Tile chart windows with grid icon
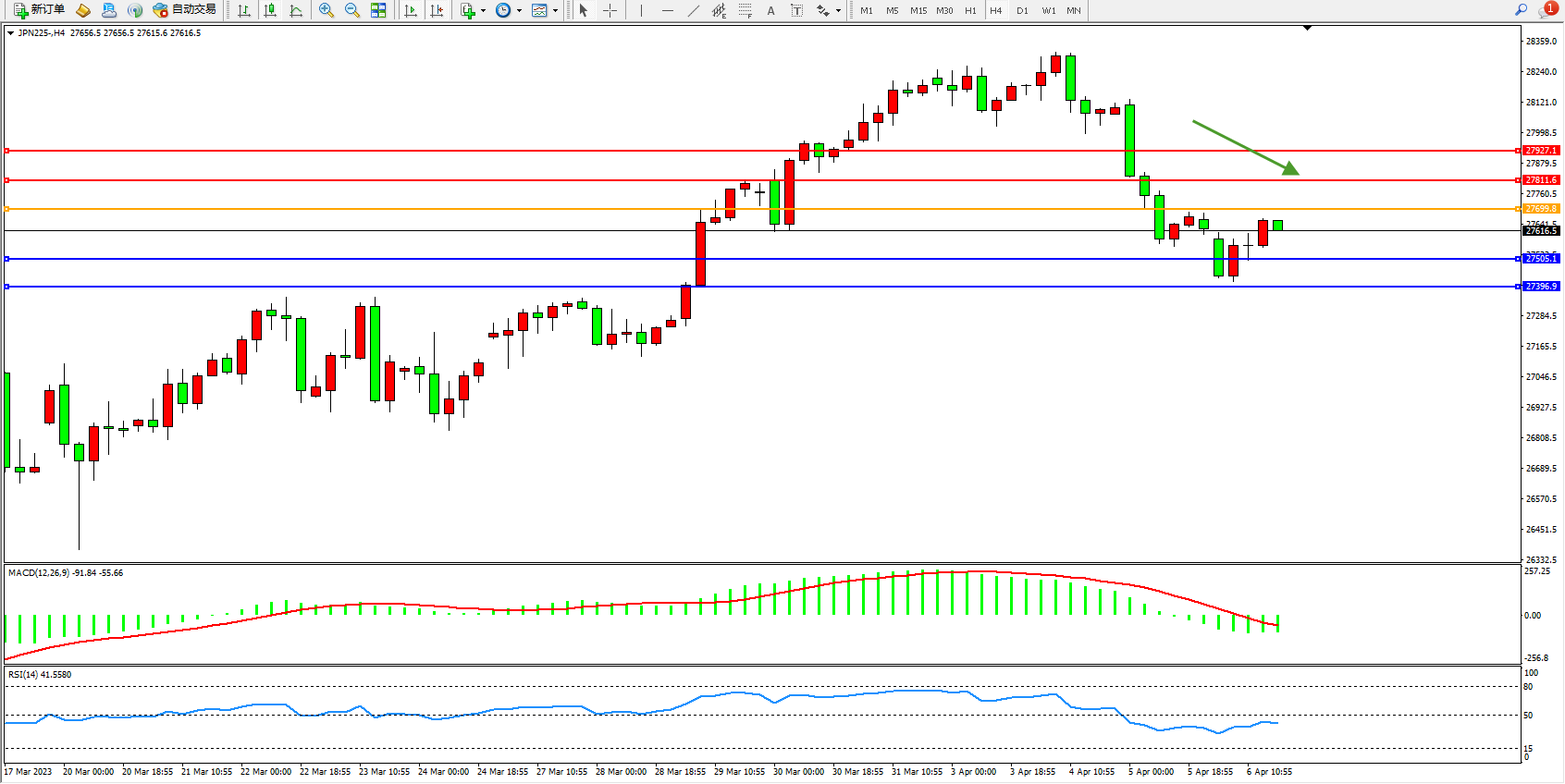 pyautogui.click(x=378, y=10)
